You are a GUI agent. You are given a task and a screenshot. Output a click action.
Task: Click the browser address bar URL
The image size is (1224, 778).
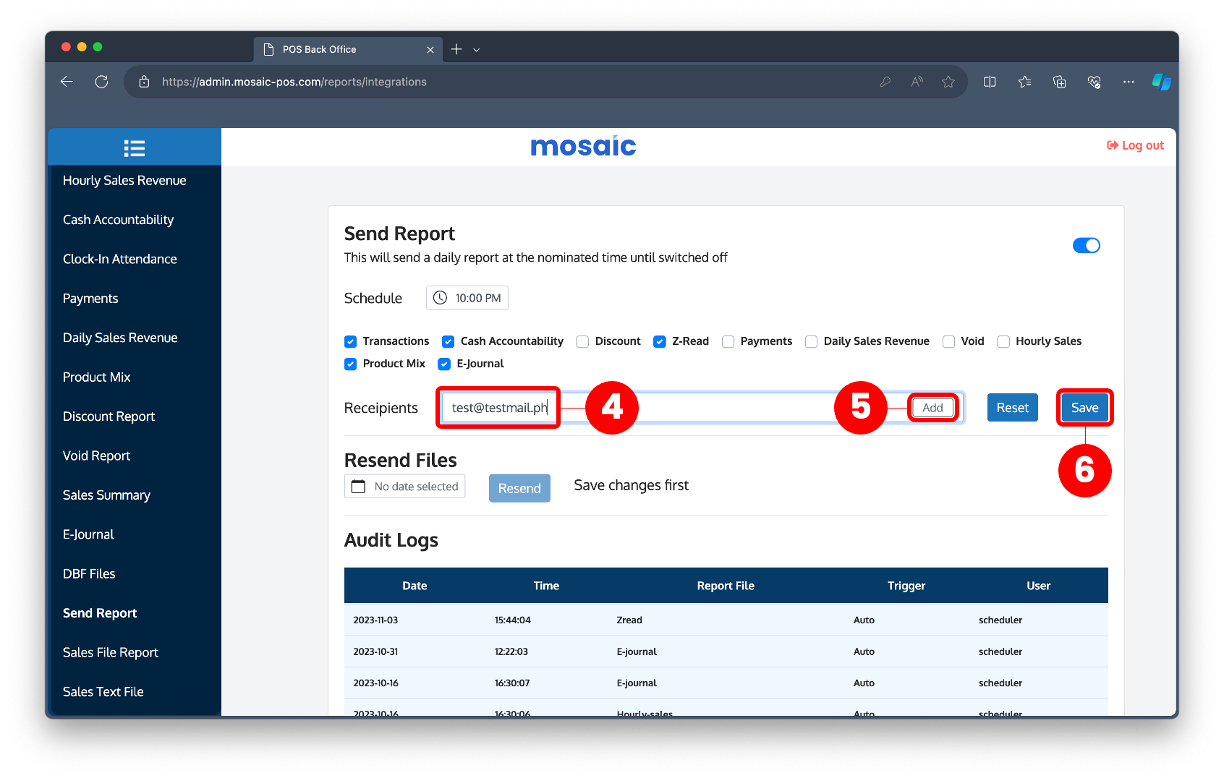tap(294, 82)
